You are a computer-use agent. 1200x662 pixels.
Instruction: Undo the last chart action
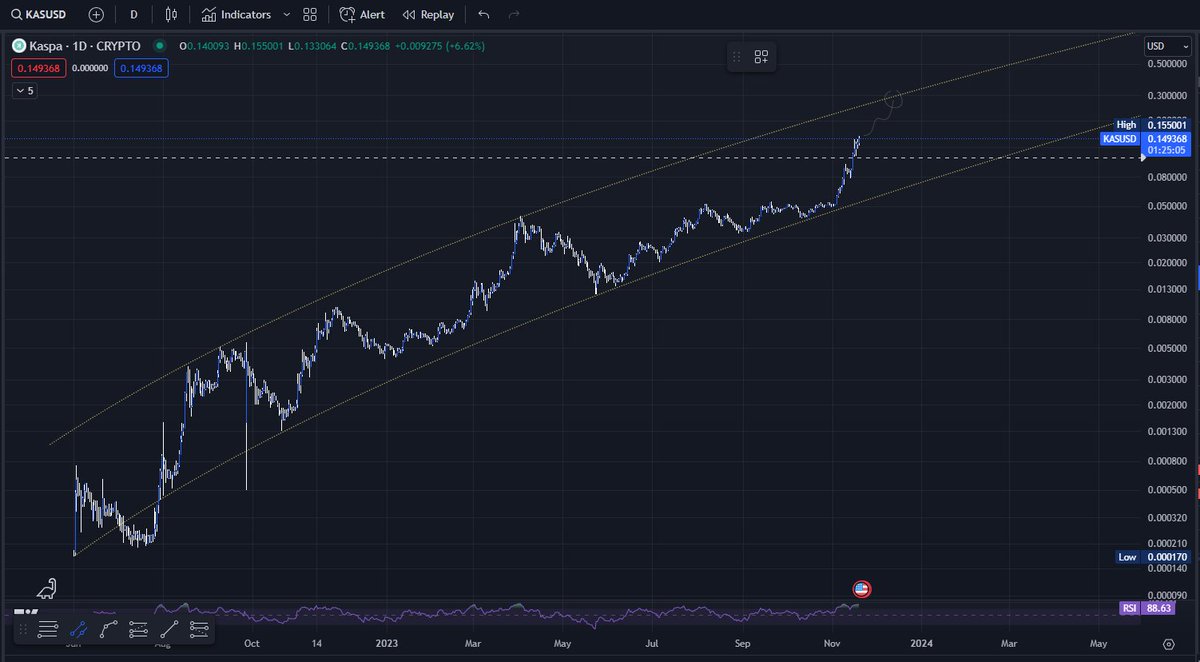(484, 15)
